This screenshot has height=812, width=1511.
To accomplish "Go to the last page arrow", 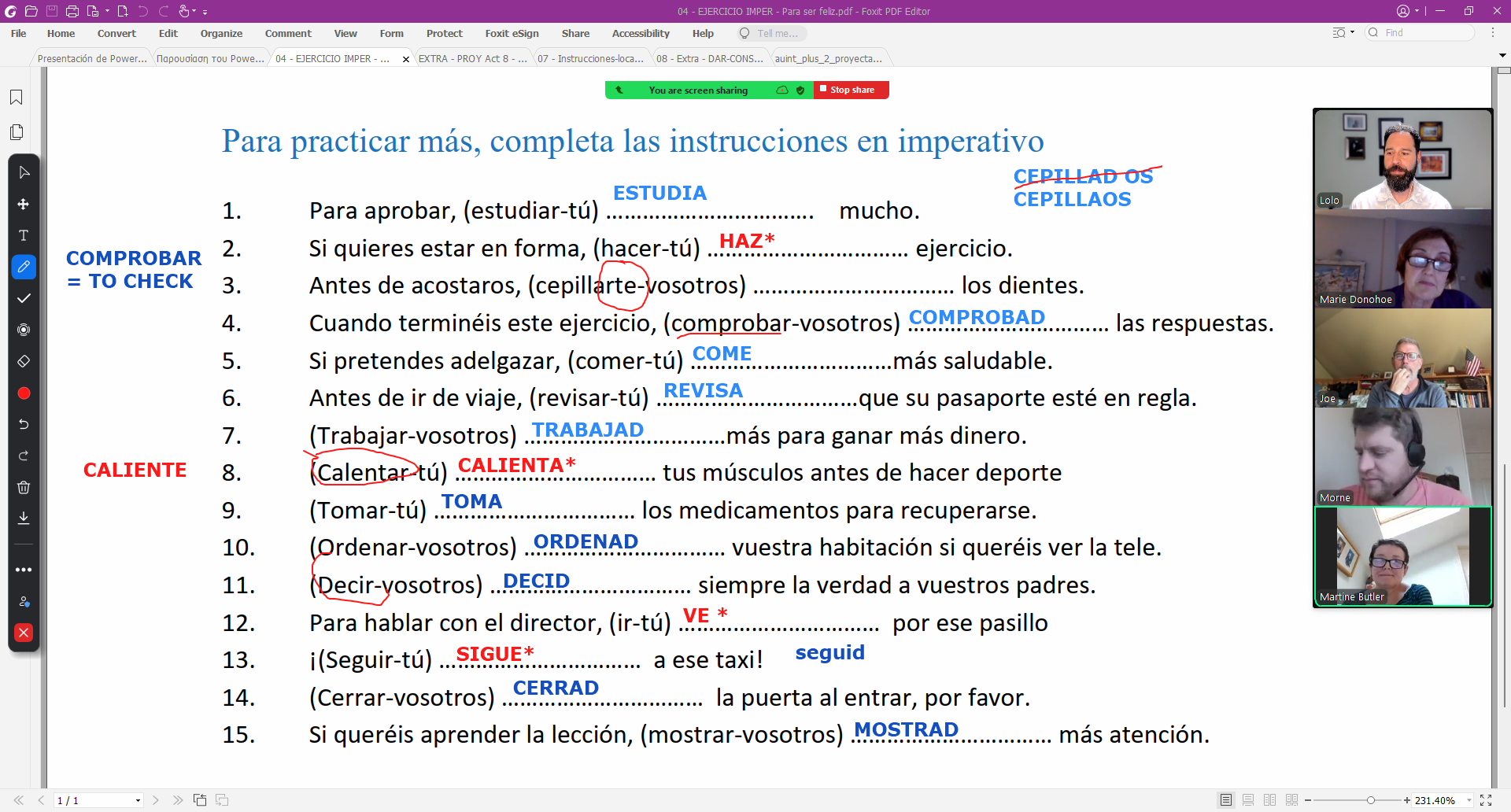I will 178,800.
